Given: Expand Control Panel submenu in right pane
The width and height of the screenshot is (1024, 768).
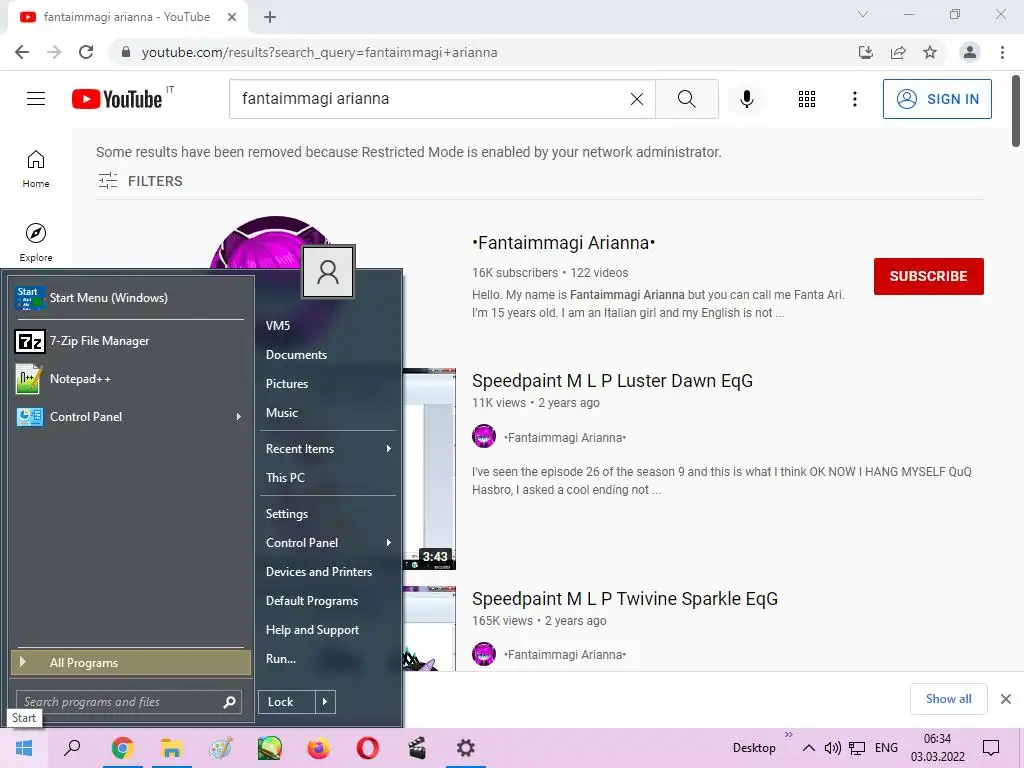Looking at the screenshot, I should pyautogui.click(x=389, y=543).
